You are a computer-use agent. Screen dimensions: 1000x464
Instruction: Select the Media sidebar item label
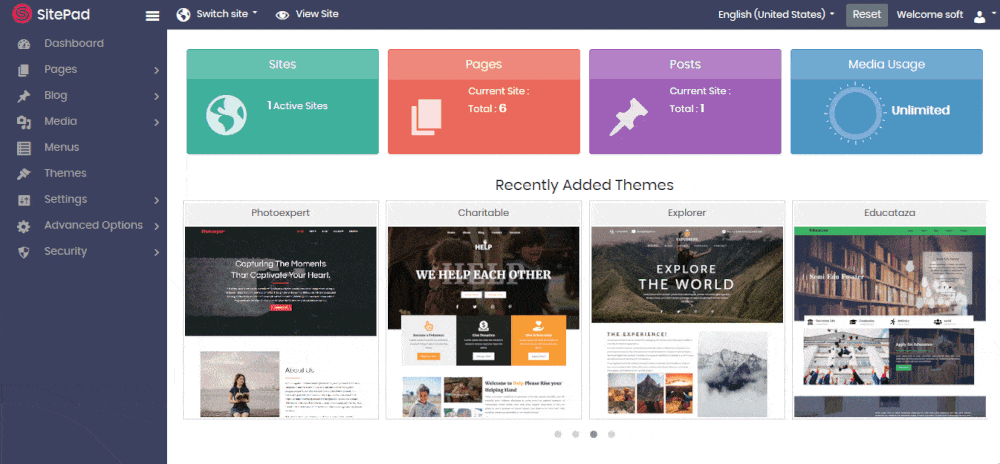[x=61, y=121]
